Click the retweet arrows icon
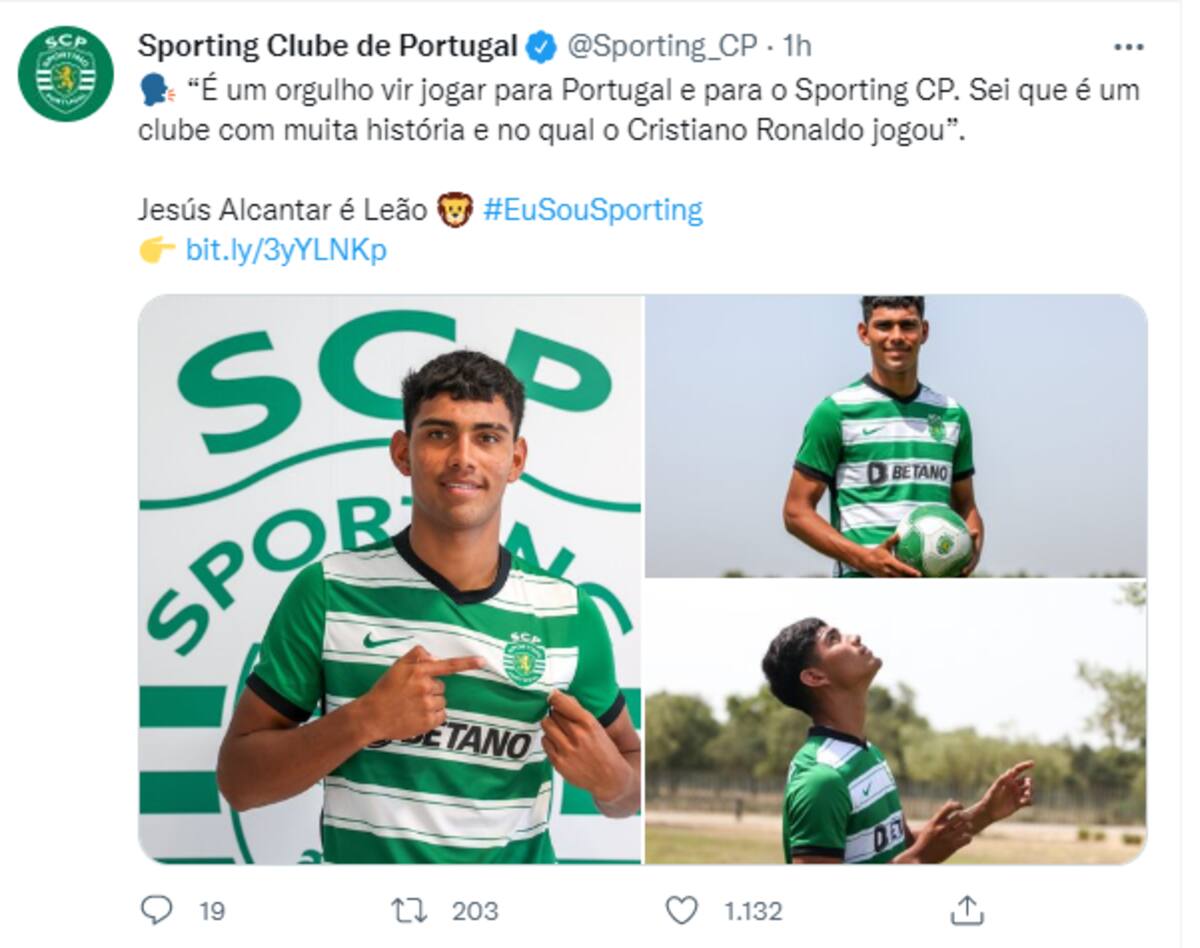The width and height of the screenshot is (1200, 948). [x=409, y=910]
